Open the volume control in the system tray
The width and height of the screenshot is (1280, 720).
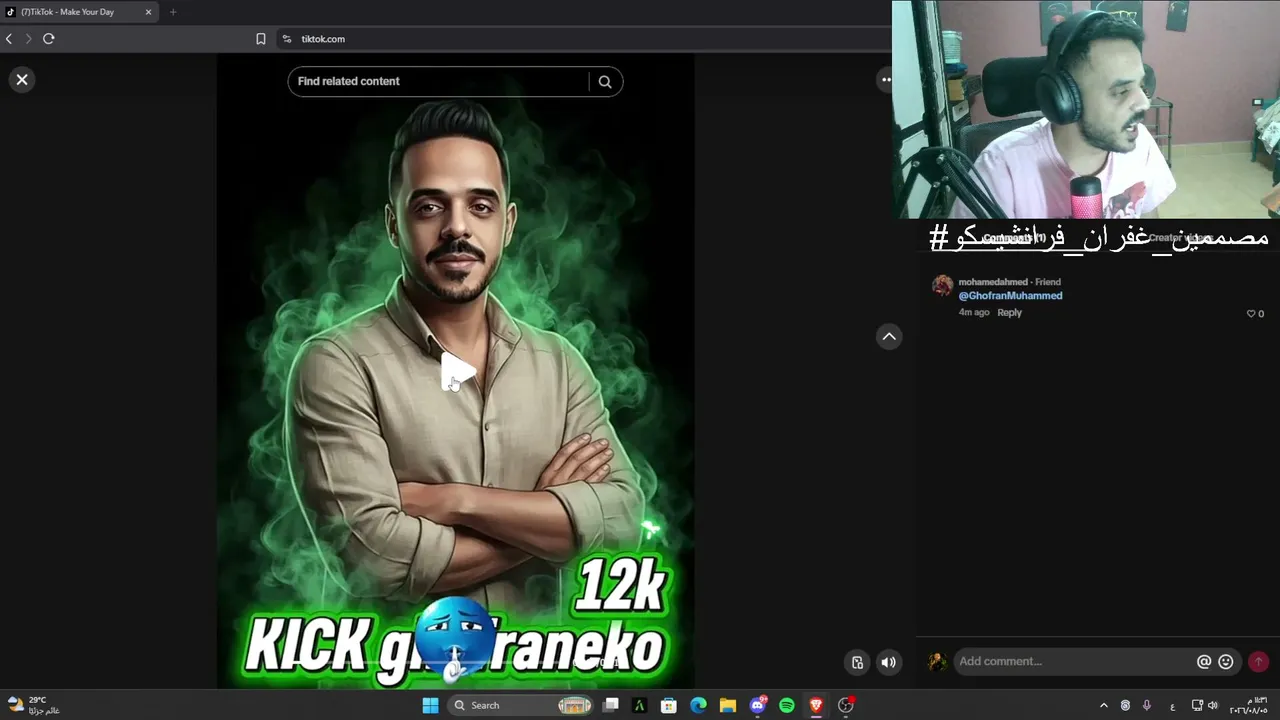1213,705
